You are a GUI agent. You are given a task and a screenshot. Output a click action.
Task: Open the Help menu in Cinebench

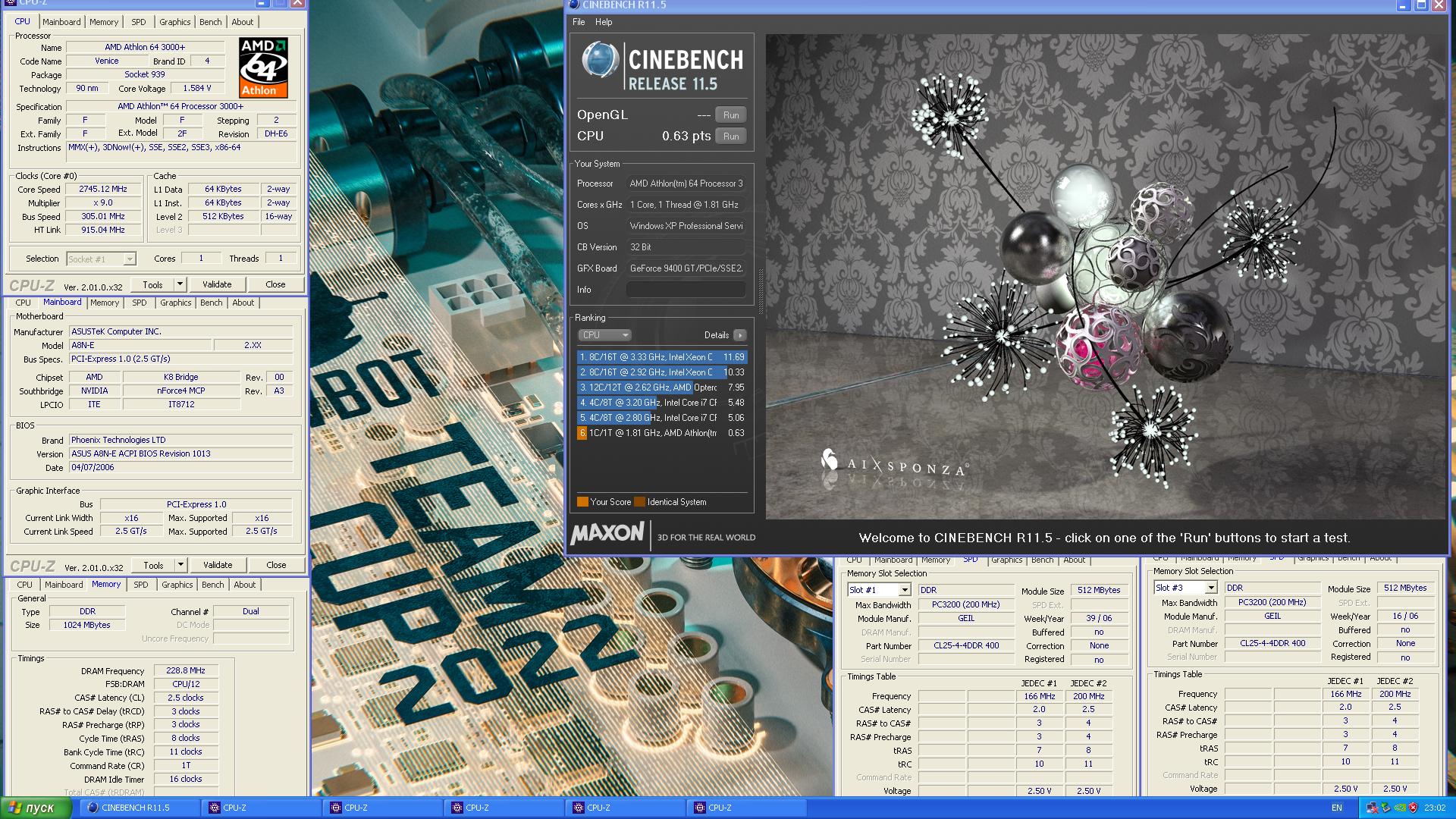coord(604,22)
